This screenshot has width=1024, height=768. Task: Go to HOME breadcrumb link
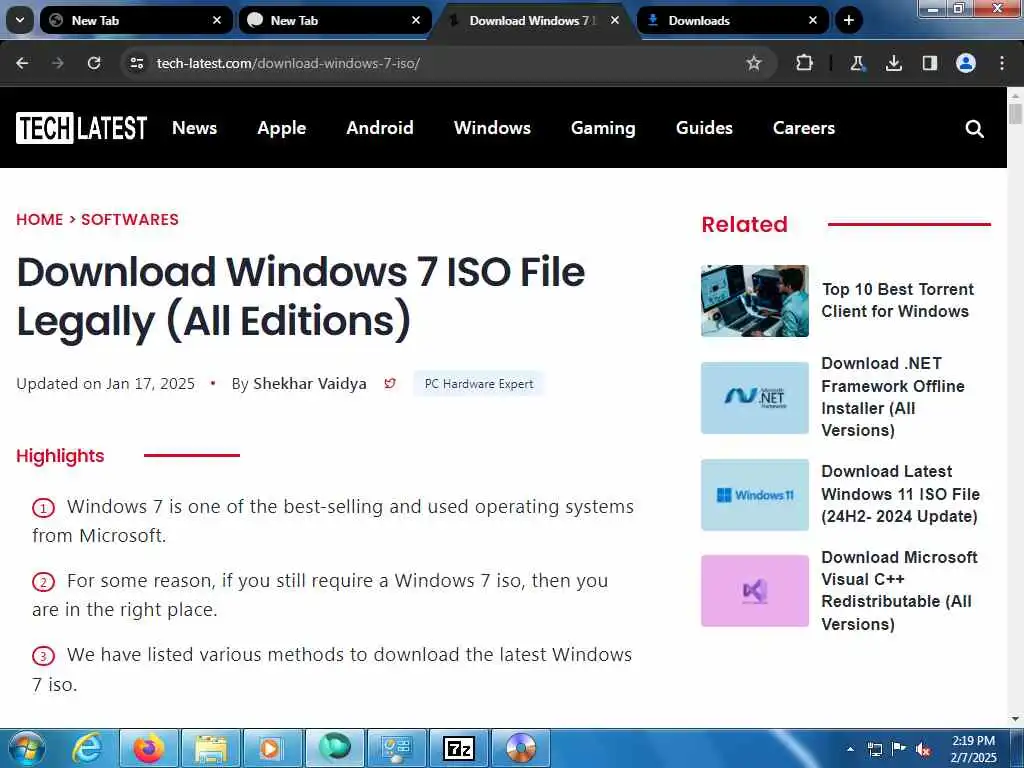tap(40, 219)
